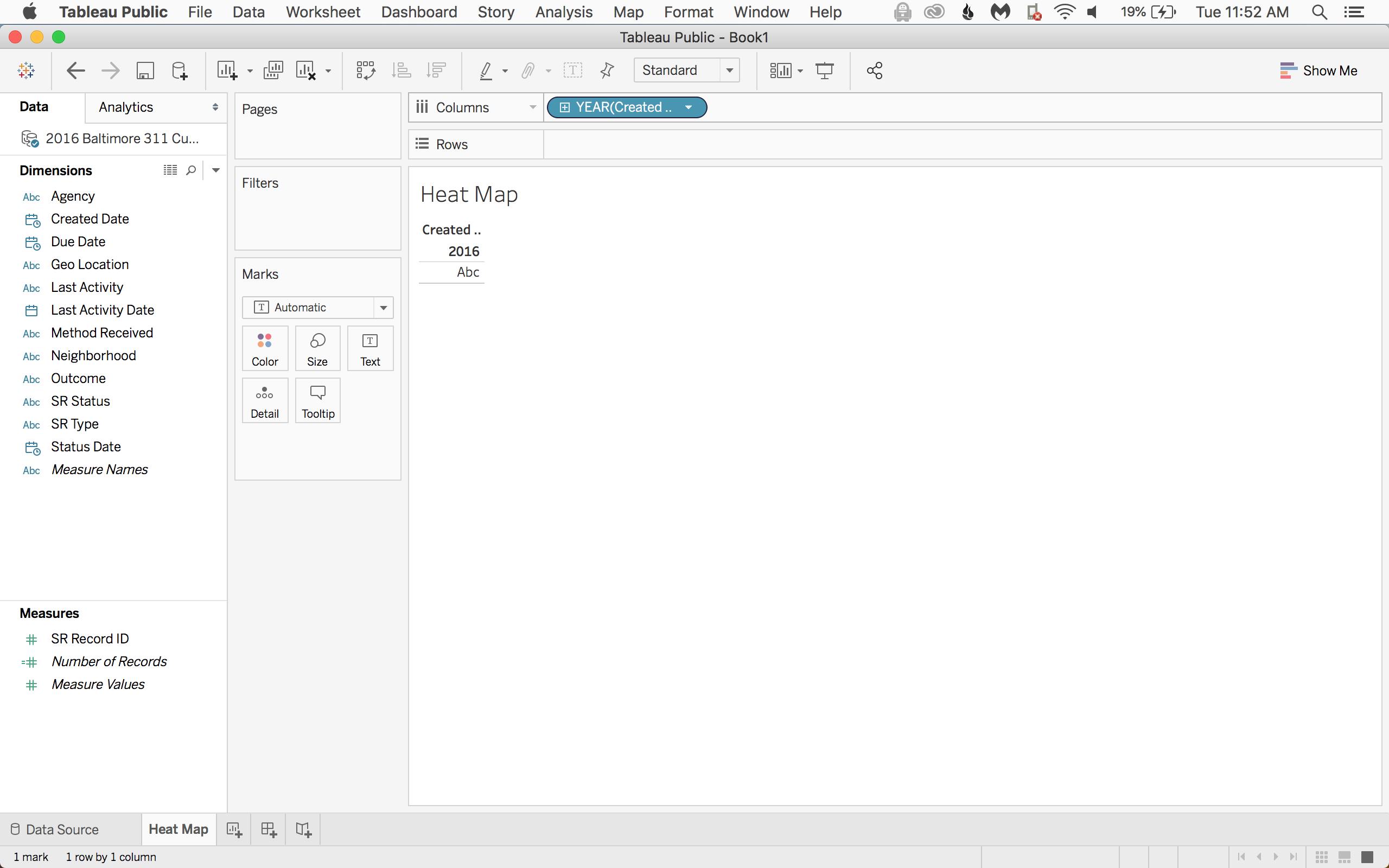Click the Show/hide cards icon

point(781,71)
